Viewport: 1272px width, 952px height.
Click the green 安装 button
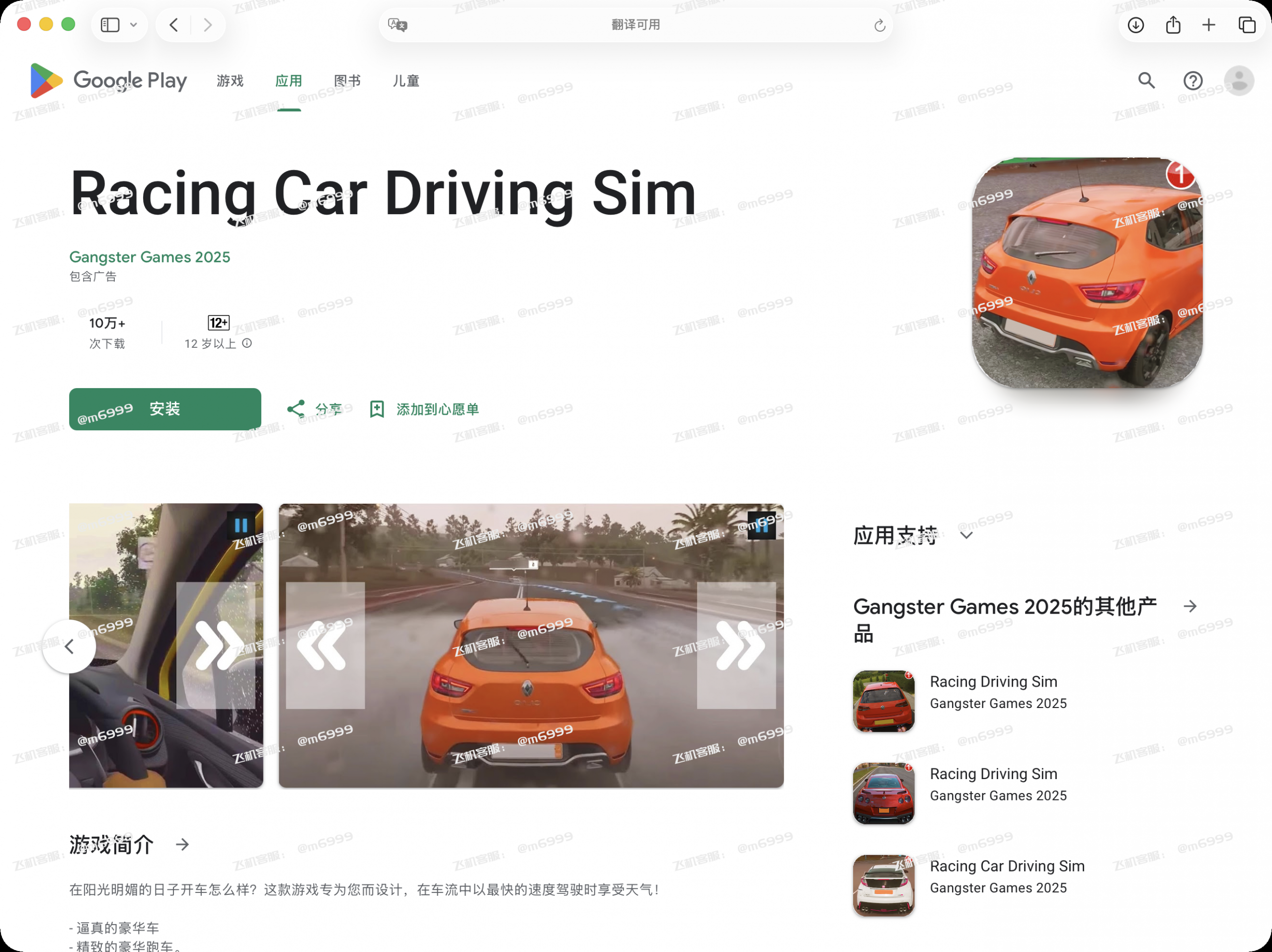coord(165,409)
